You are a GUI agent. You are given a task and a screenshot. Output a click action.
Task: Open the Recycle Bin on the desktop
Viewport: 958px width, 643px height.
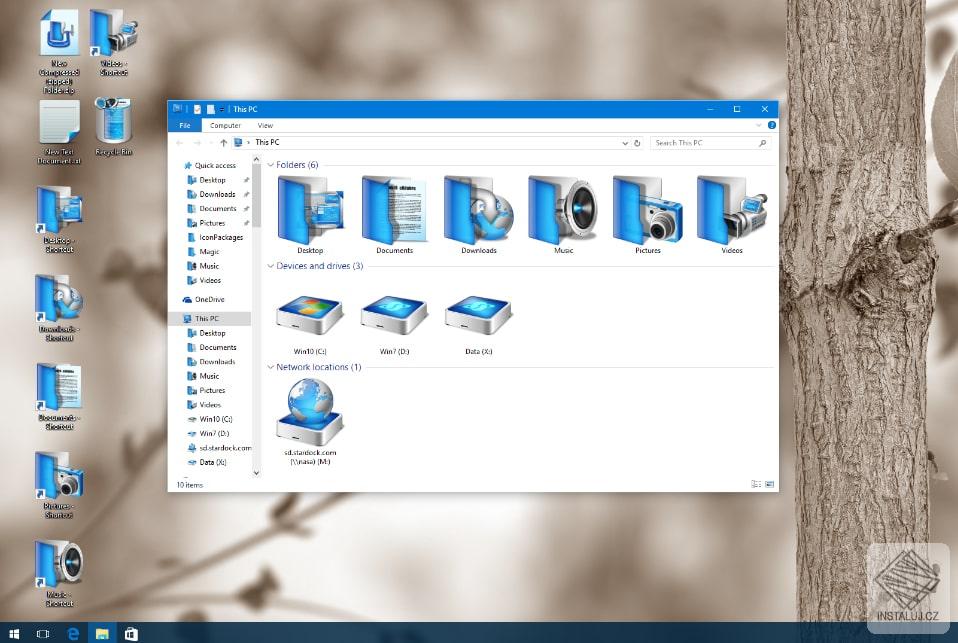point(113,125)
